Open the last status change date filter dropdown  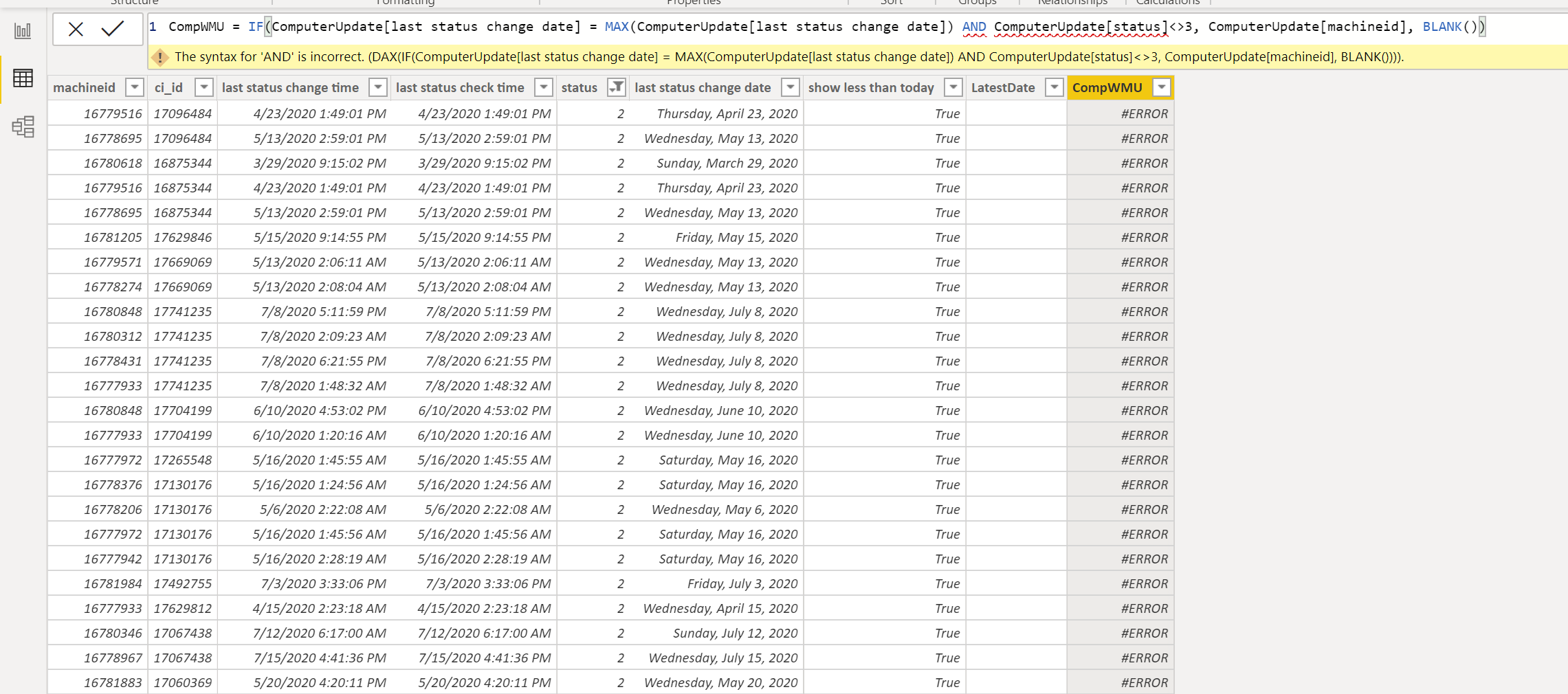click(x=791, y=87)
